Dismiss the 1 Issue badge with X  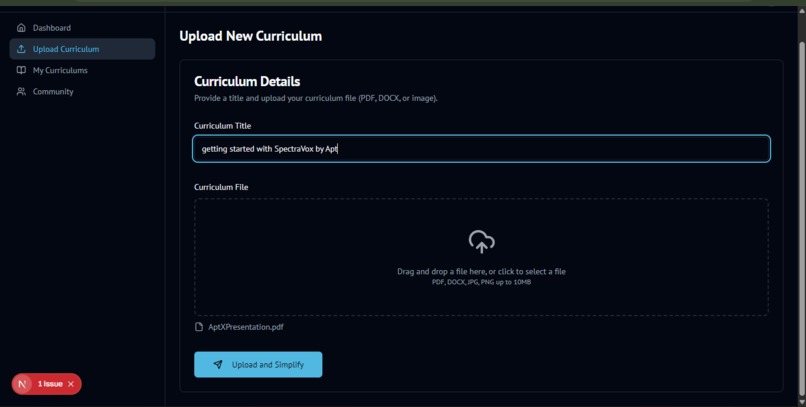71,384
